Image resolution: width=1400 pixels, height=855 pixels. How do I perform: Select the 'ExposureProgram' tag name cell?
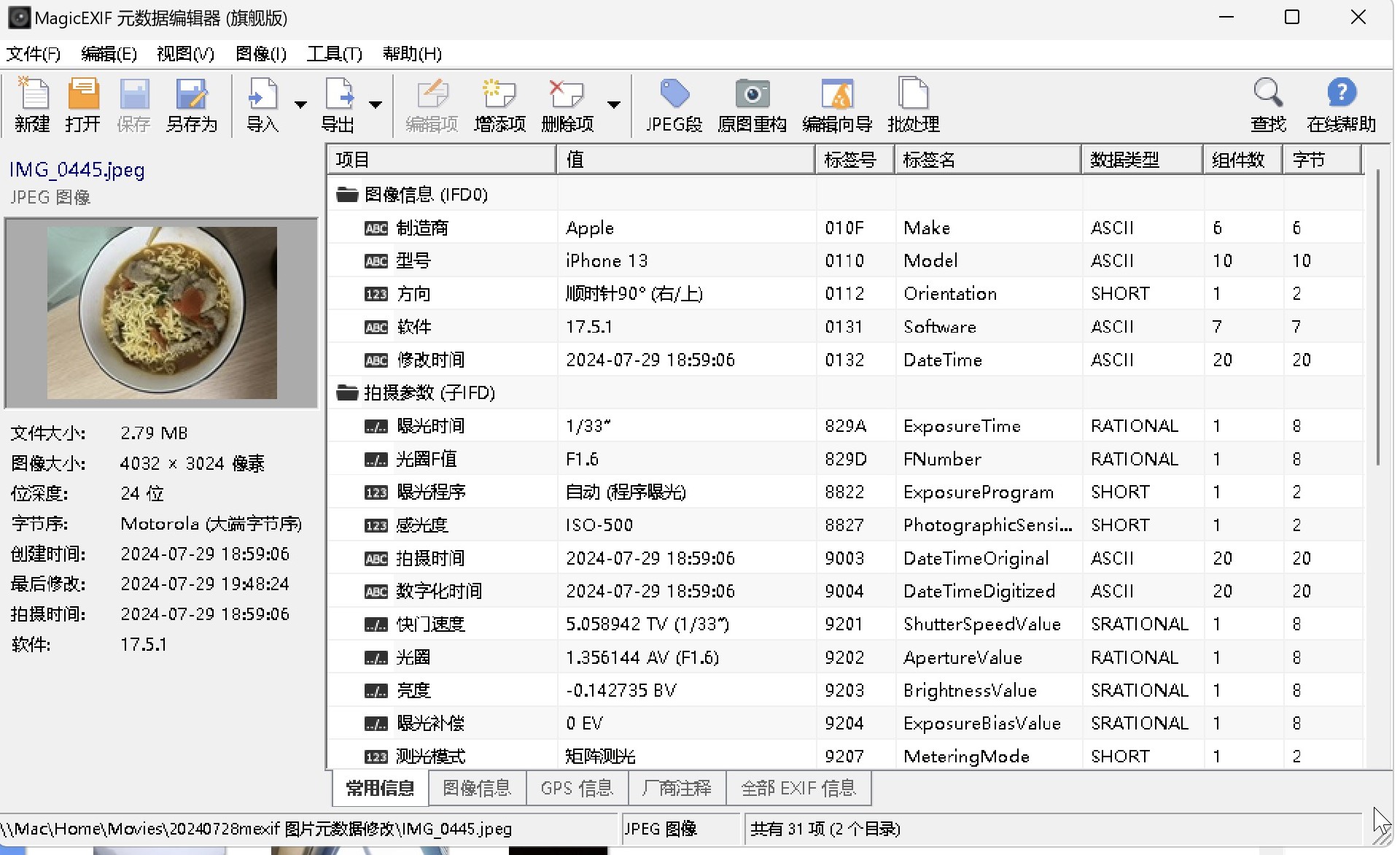979,492
